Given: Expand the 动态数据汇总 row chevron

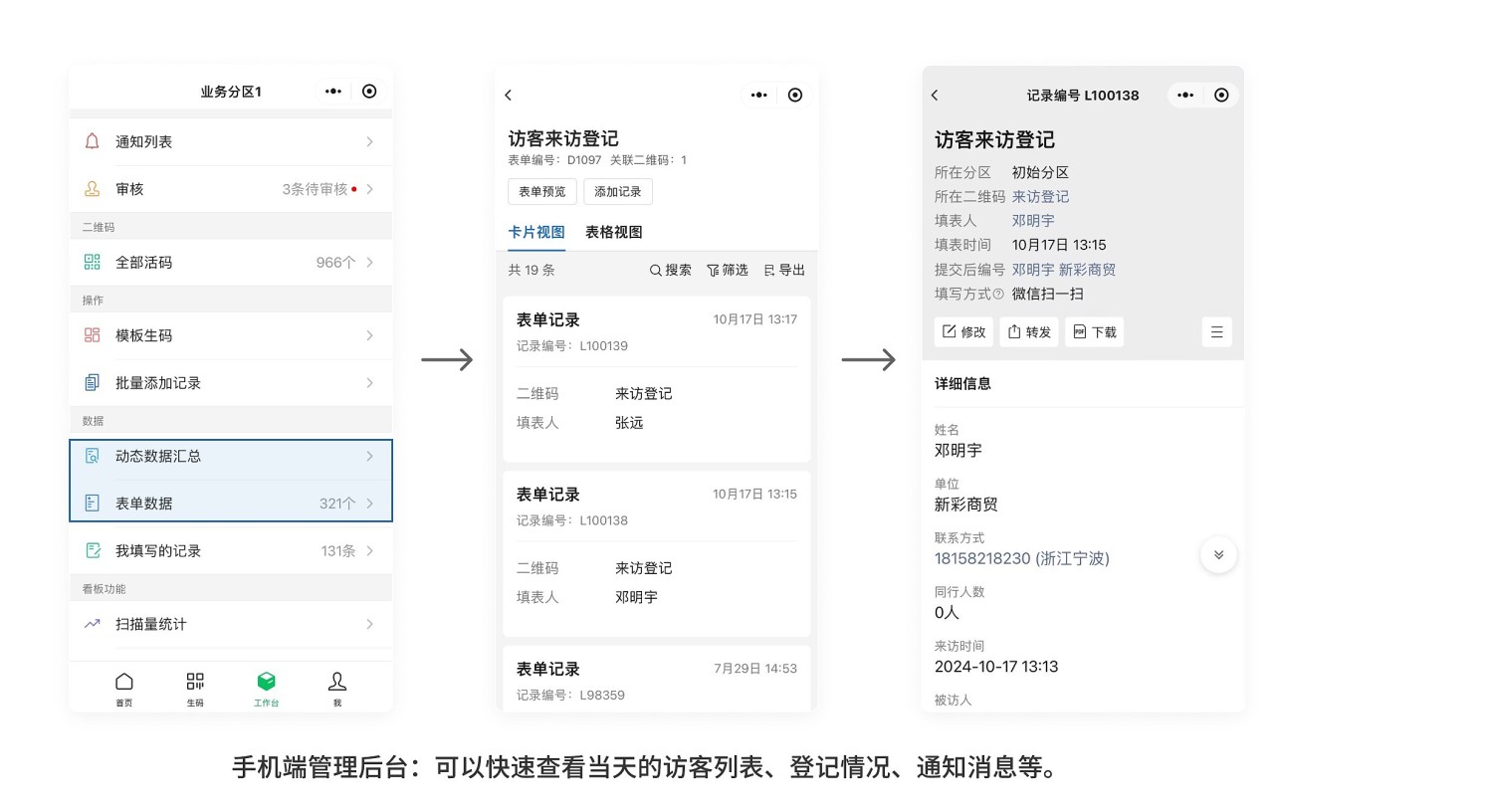Looking at the screenshot, I should pos(369,456).
